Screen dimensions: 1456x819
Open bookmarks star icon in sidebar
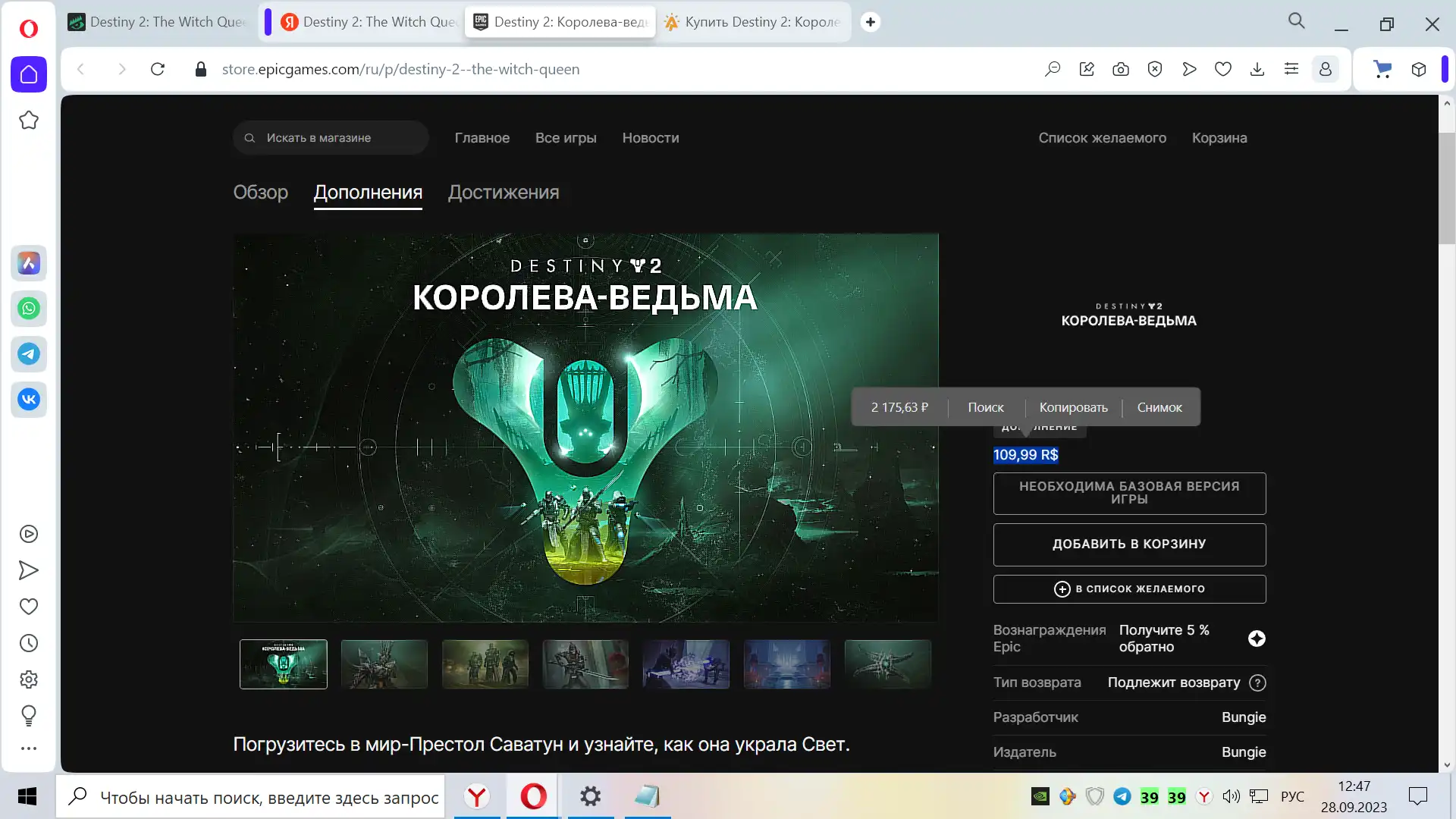[29, 120]
